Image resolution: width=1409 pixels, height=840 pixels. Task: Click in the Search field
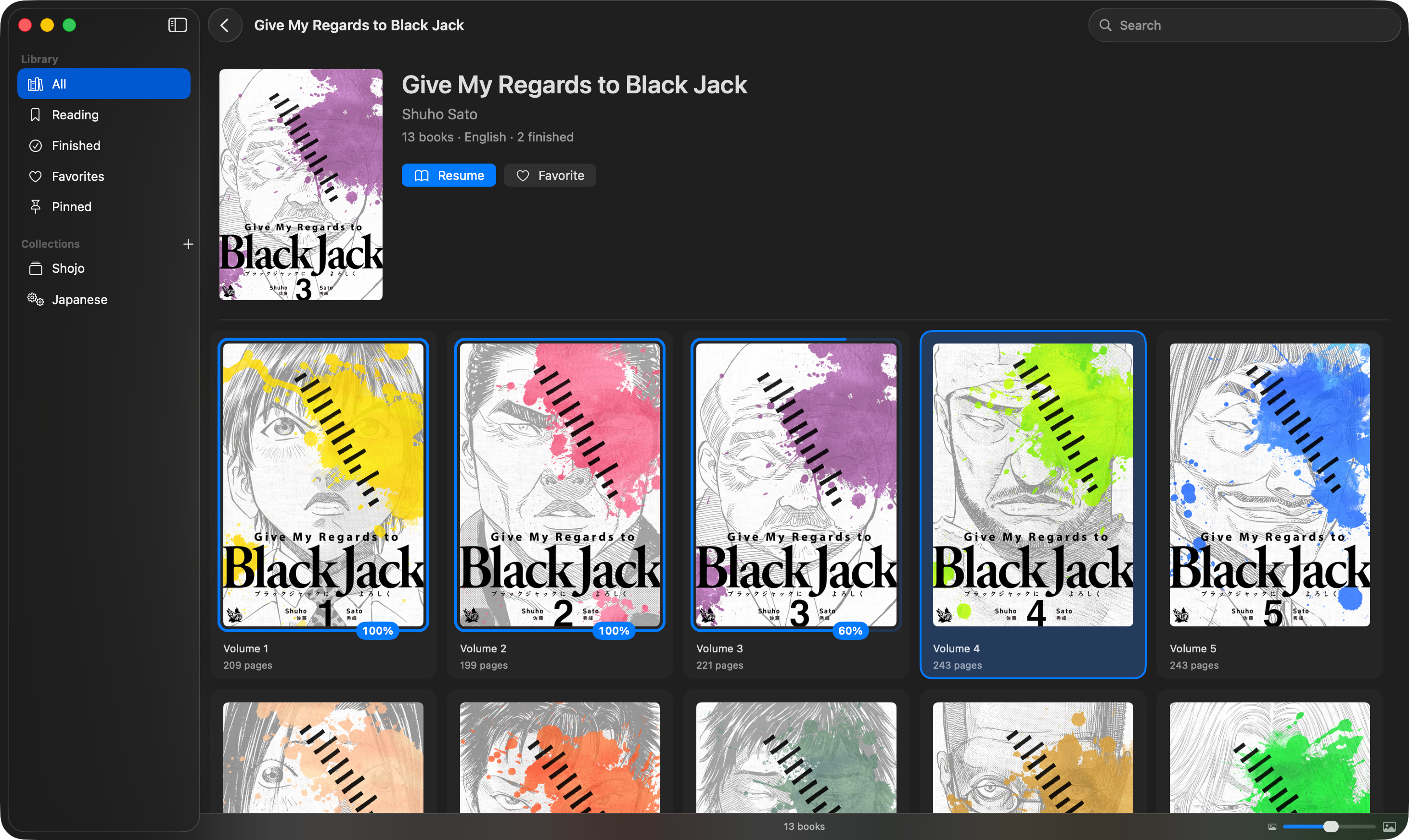tap(1244, 25)
